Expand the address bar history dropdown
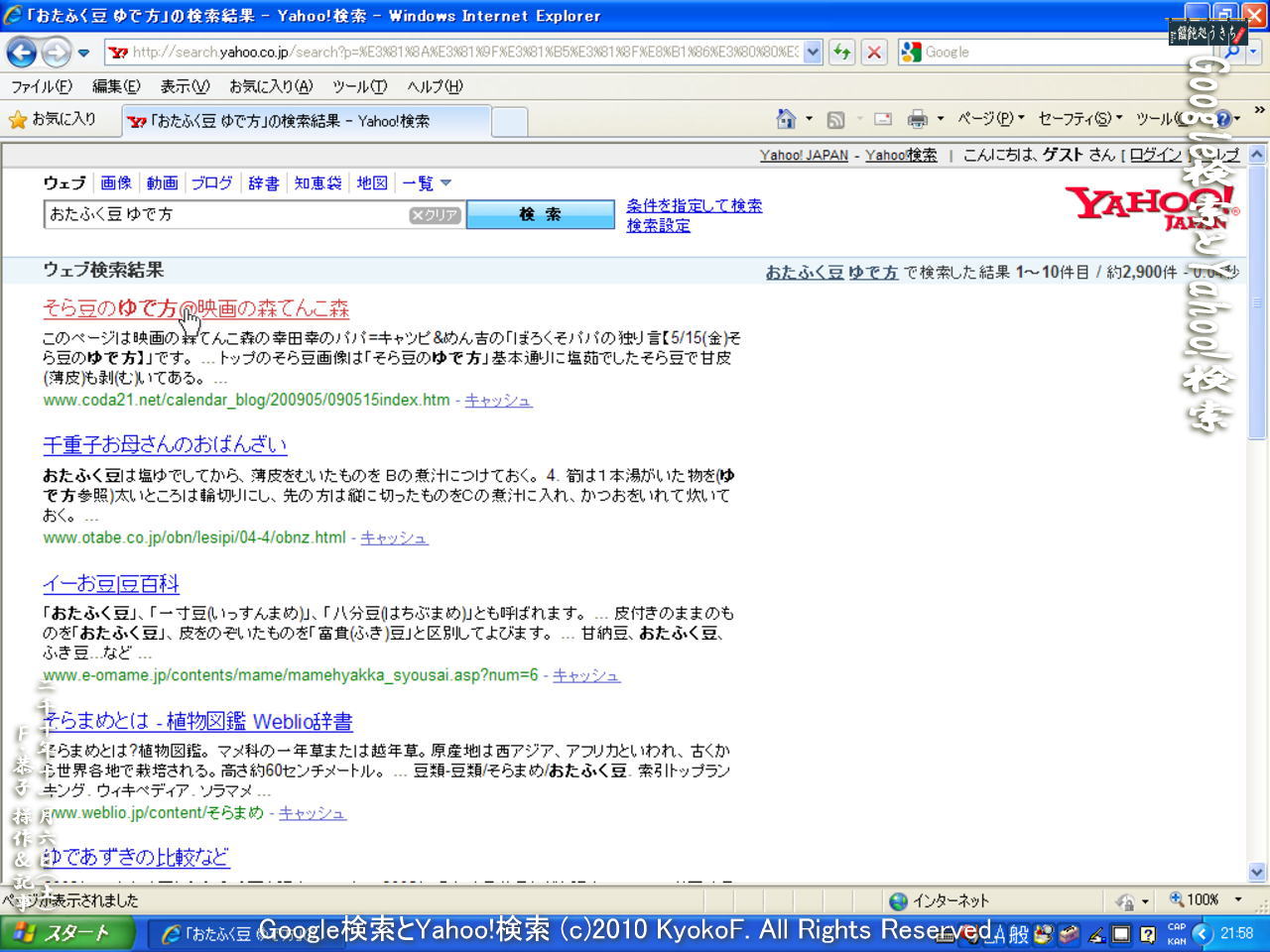Image resolution: width=1270 pixels, height=952 pixels. click(813, 52)
